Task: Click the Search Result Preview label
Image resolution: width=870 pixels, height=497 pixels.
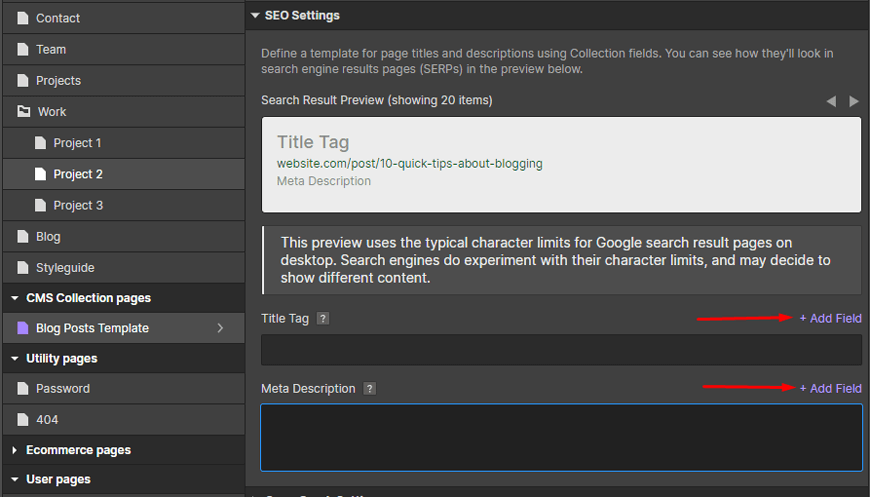Action: [377, 100]
